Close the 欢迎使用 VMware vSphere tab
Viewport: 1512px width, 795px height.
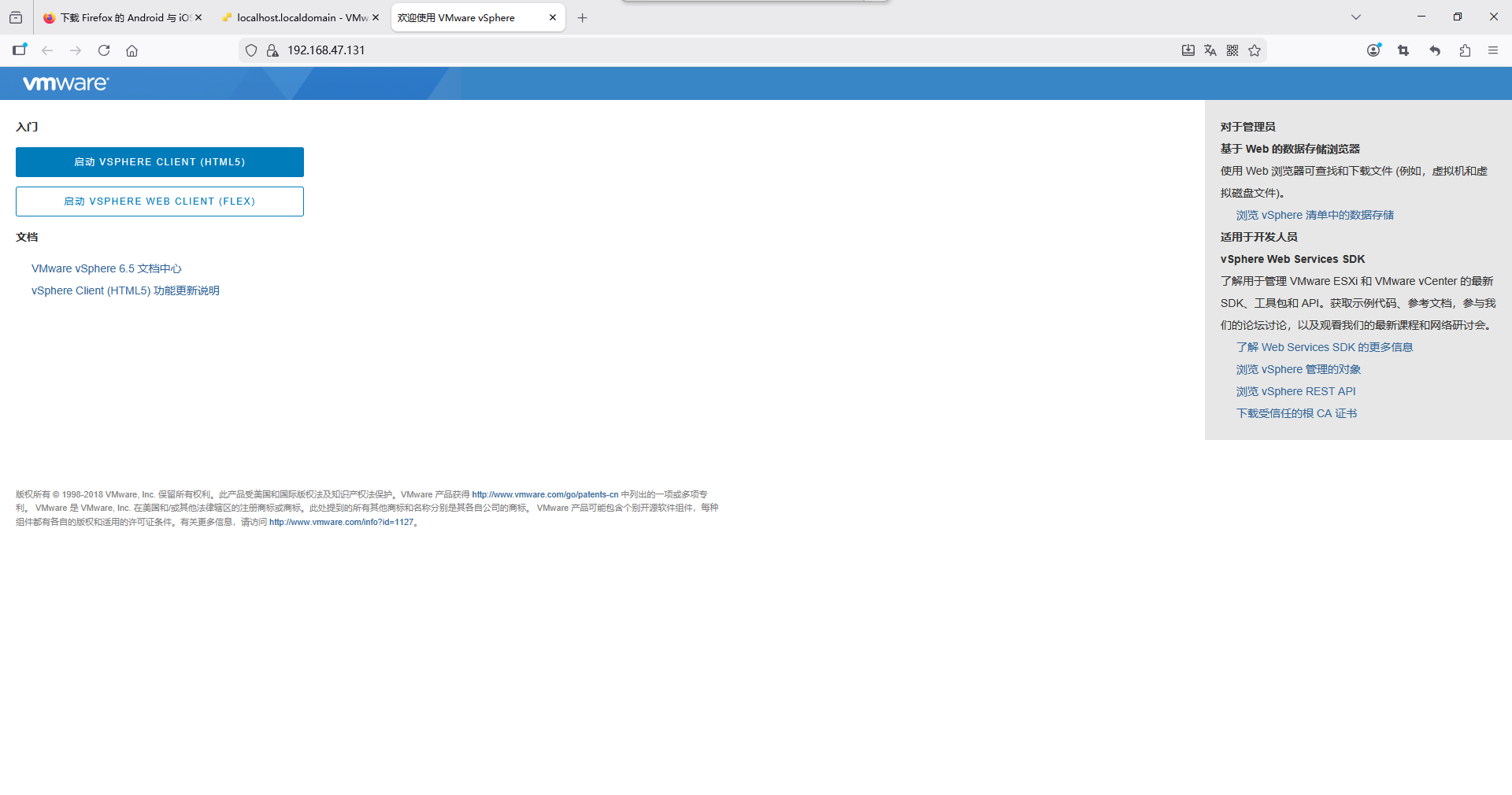point(553,17)
